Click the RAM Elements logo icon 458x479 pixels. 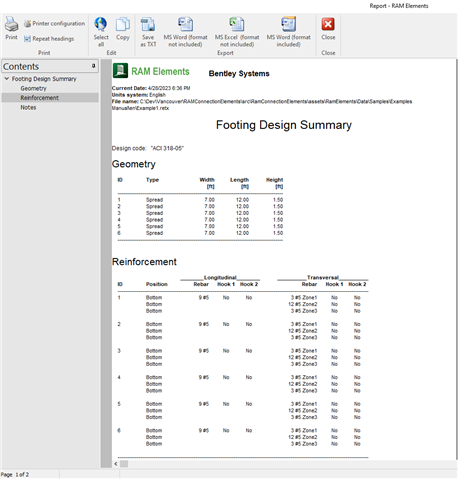(x=120, y=71)
